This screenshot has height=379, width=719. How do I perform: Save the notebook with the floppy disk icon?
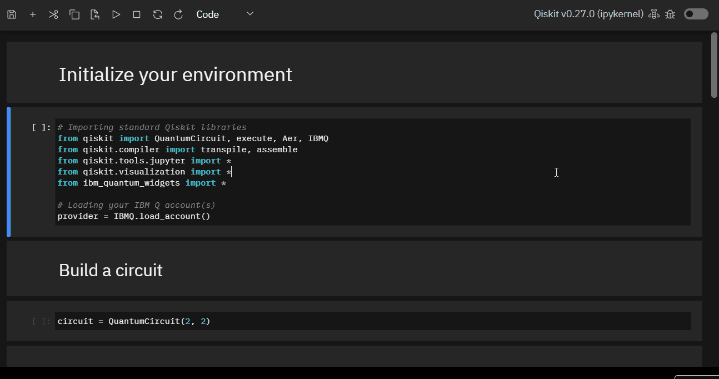coord(11,15)
